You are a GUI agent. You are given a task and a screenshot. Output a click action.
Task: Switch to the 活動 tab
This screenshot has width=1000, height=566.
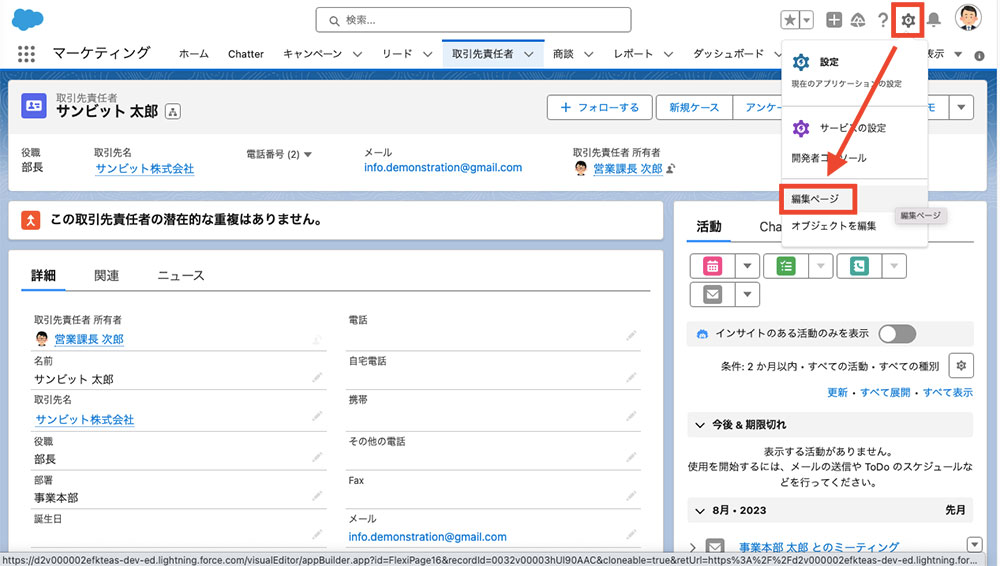click(x=709, y=227)
